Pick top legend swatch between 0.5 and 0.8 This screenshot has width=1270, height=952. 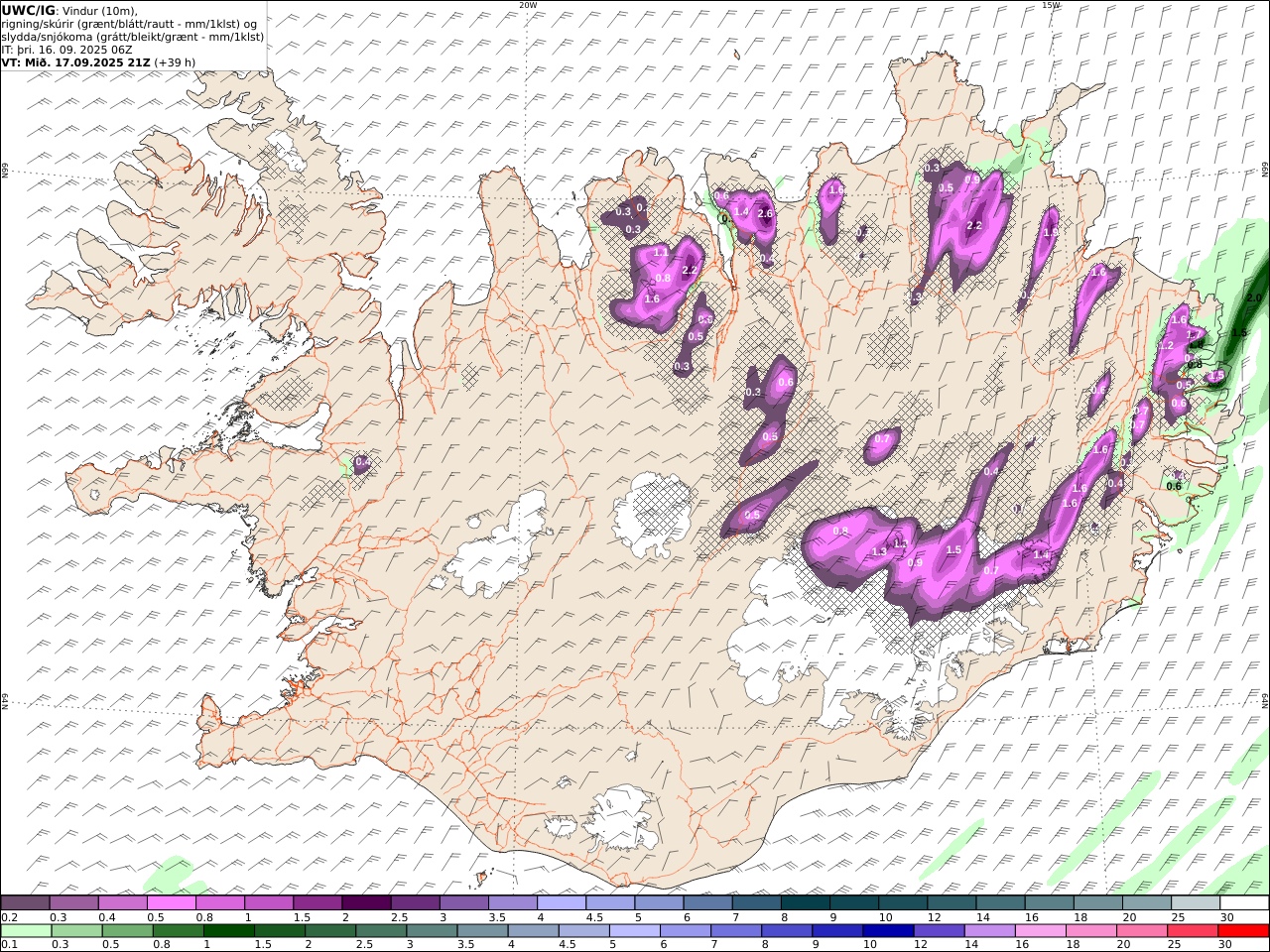coord(171,902)
